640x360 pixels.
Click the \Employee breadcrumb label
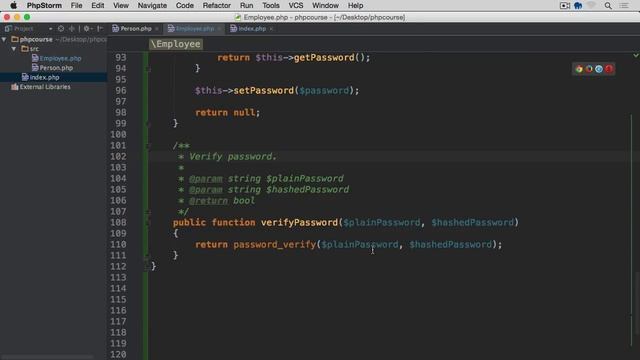[176, 44]
